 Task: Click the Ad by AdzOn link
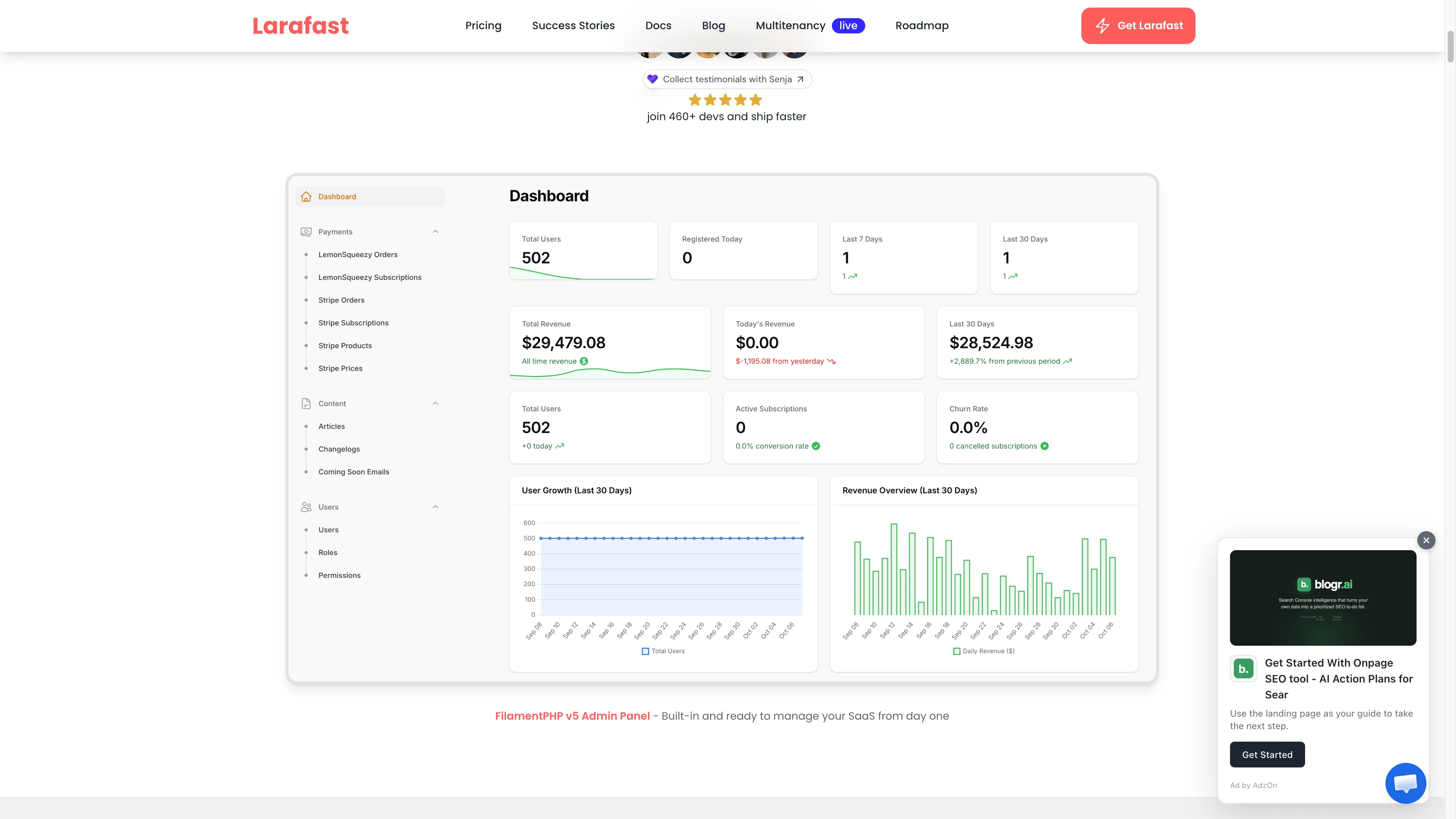(1253, 785)
